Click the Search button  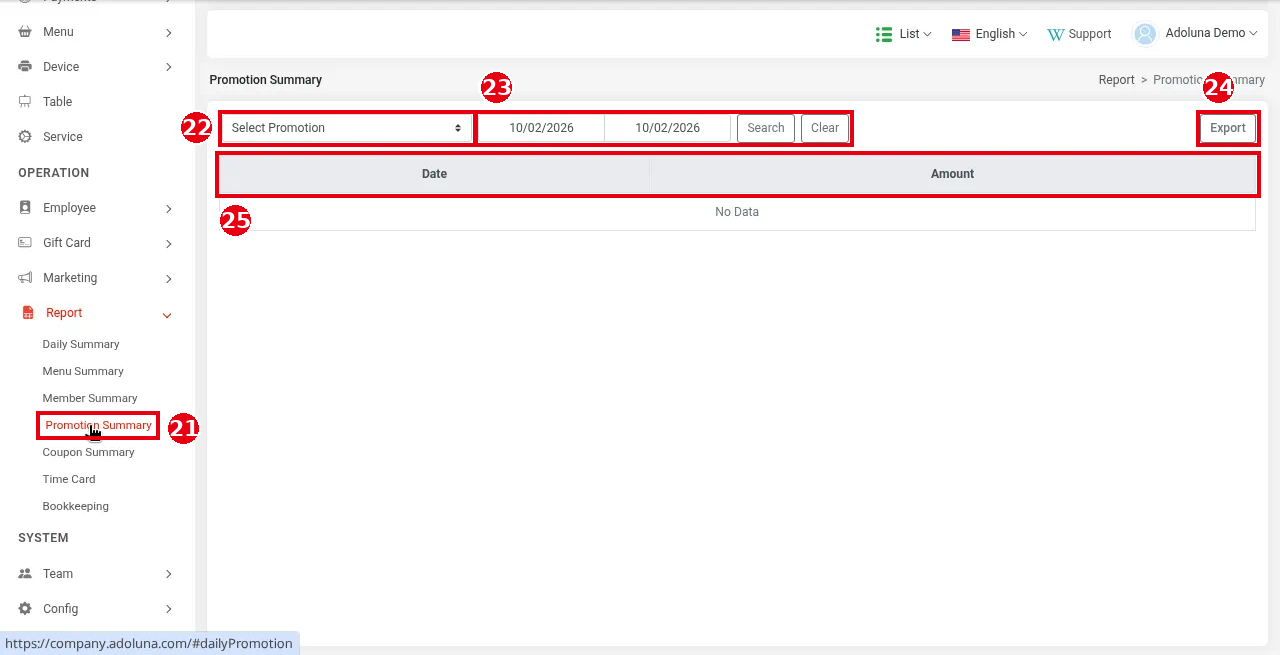[766, 128]
